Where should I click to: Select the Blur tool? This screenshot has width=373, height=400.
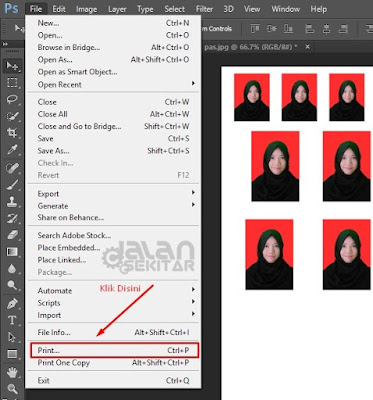(x=12, y=269)
